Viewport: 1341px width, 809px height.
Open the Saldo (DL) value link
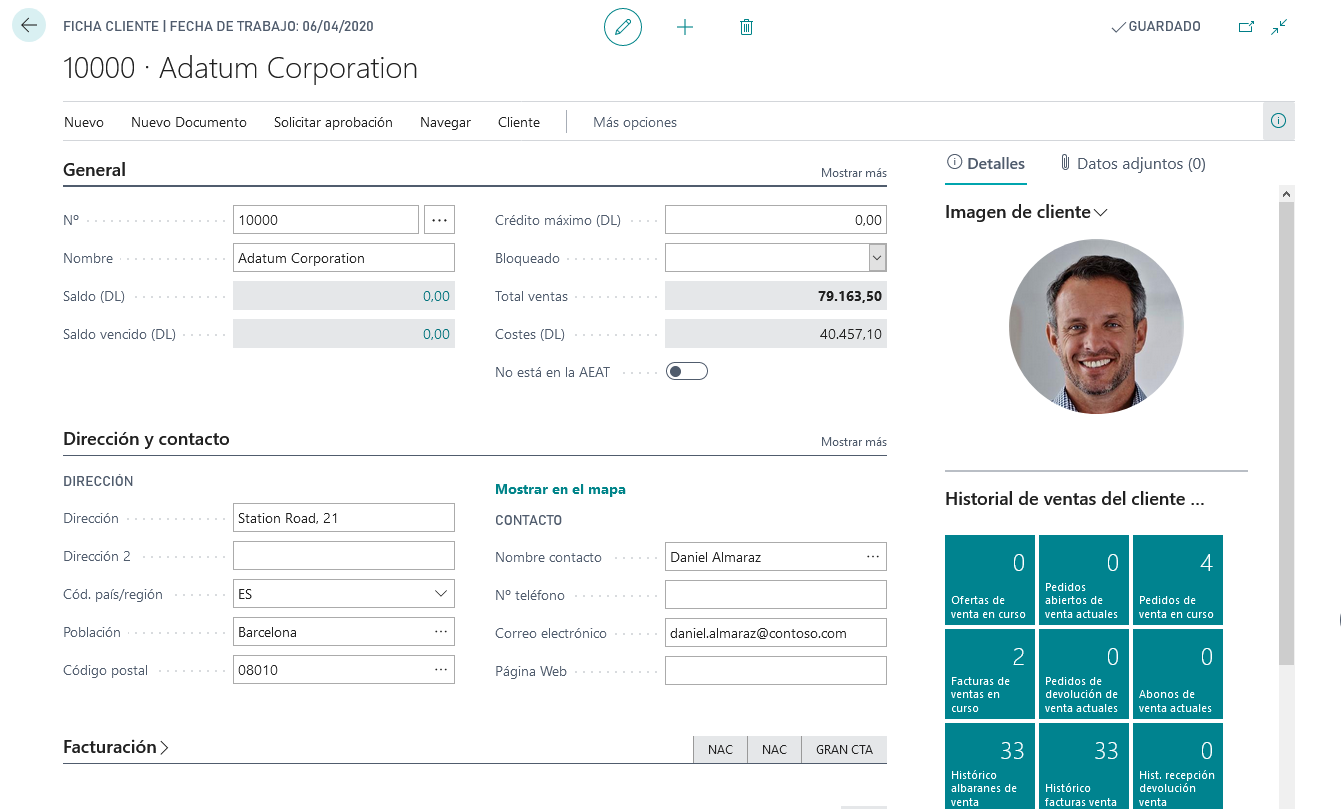click(436, 296)
